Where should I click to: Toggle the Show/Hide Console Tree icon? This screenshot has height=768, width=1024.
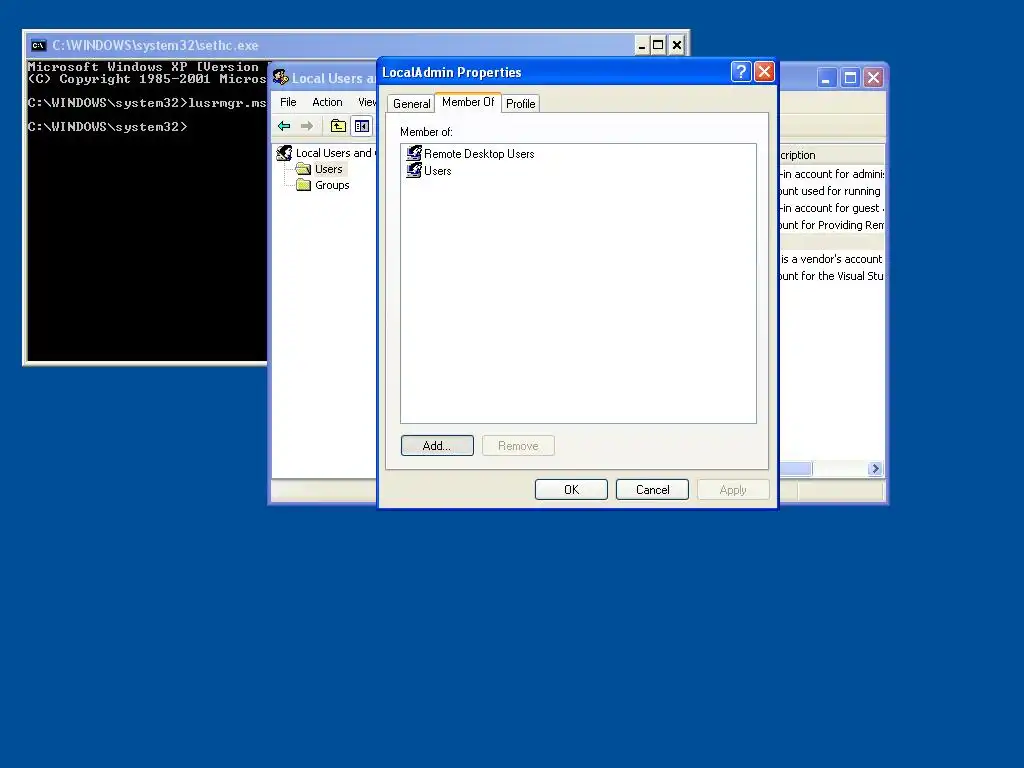362,126
